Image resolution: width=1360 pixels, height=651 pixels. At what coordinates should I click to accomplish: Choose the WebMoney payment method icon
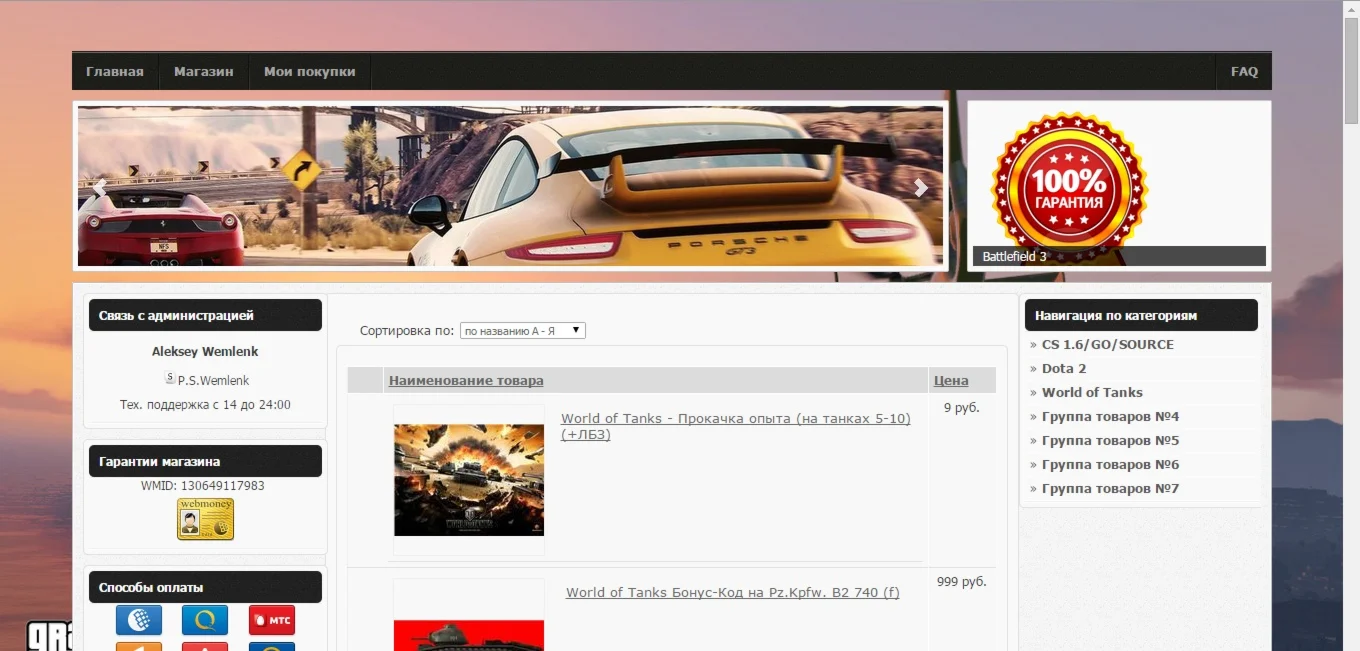pyautogui.click(x=139, y=620)
